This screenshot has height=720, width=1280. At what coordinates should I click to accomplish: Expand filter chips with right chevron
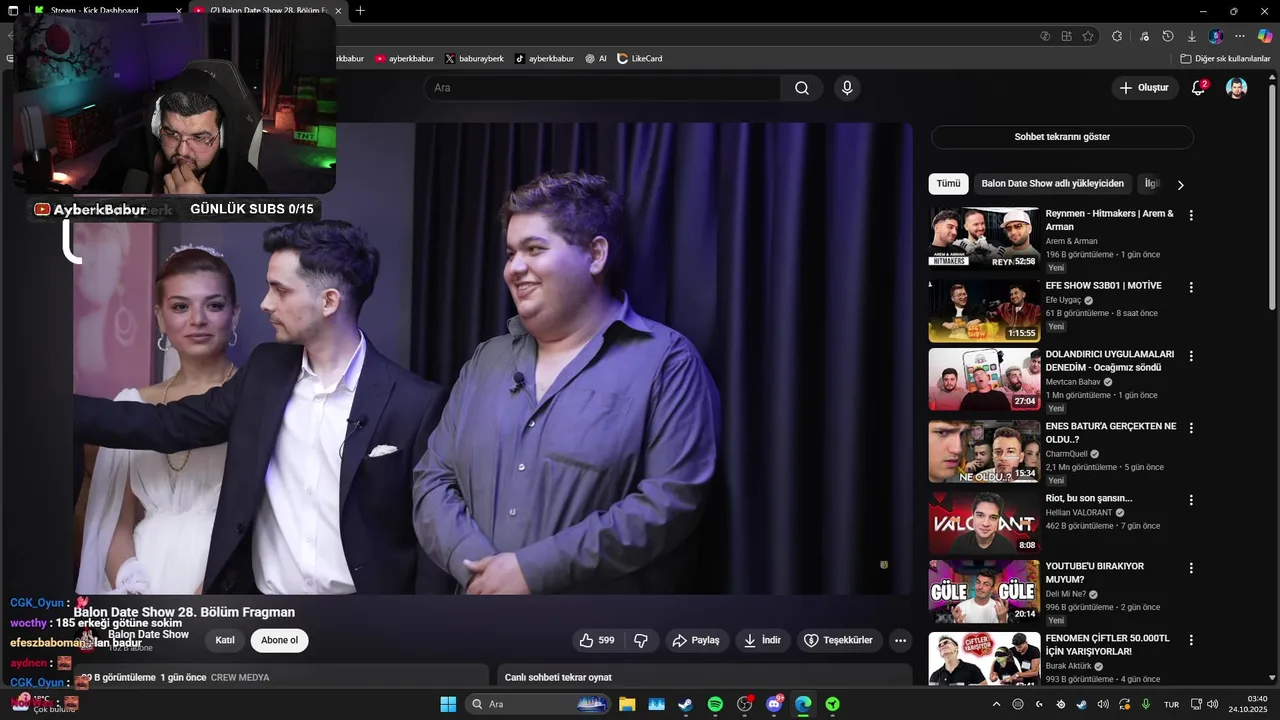[x=1180, y=185]
